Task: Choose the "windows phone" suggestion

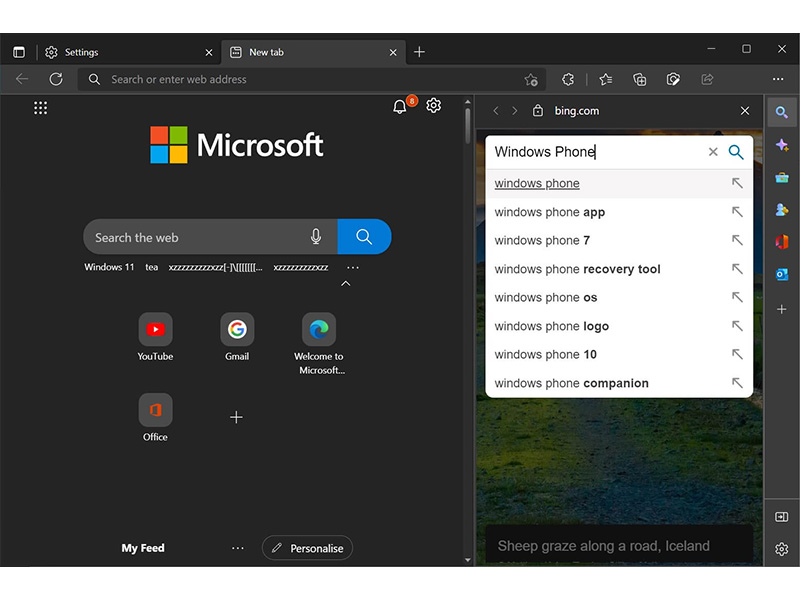Action: 619,183
